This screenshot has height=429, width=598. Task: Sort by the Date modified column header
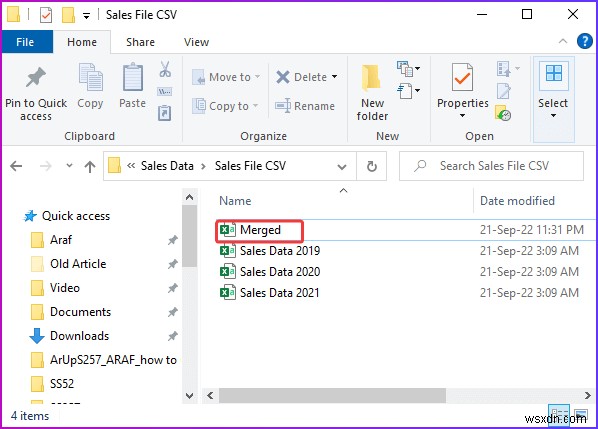tap(517, 201)
